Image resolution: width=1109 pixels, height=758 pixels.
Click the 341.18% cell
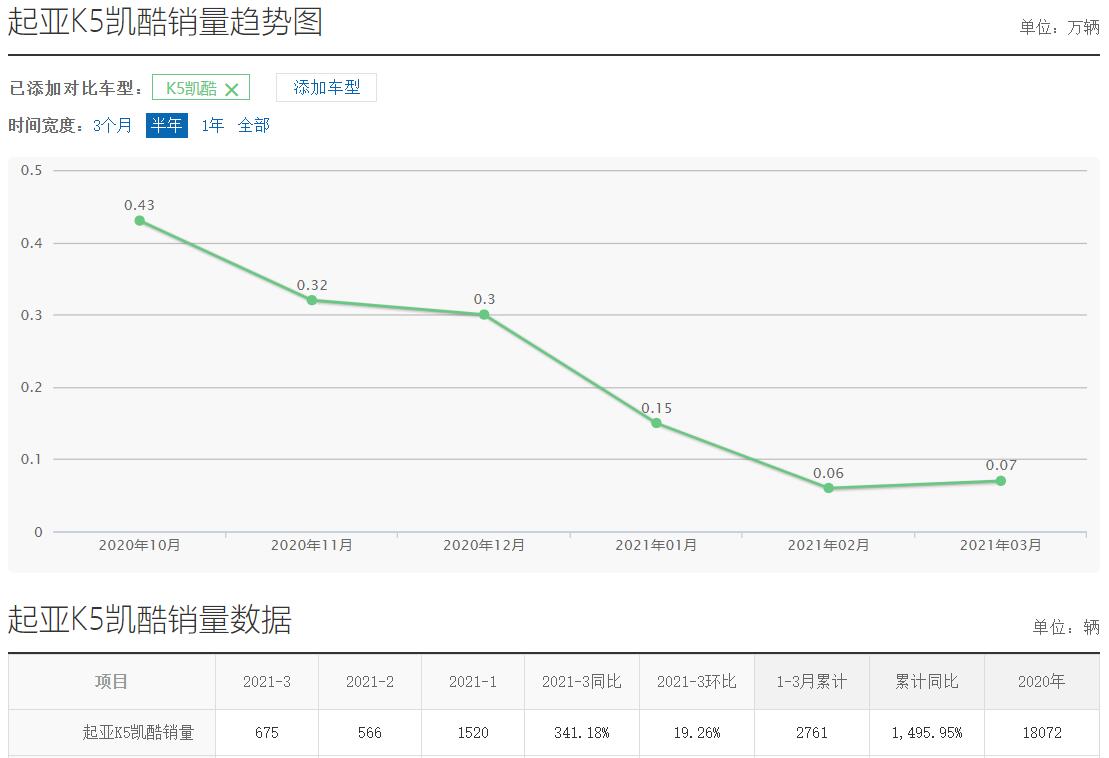[x=582, y=733]
